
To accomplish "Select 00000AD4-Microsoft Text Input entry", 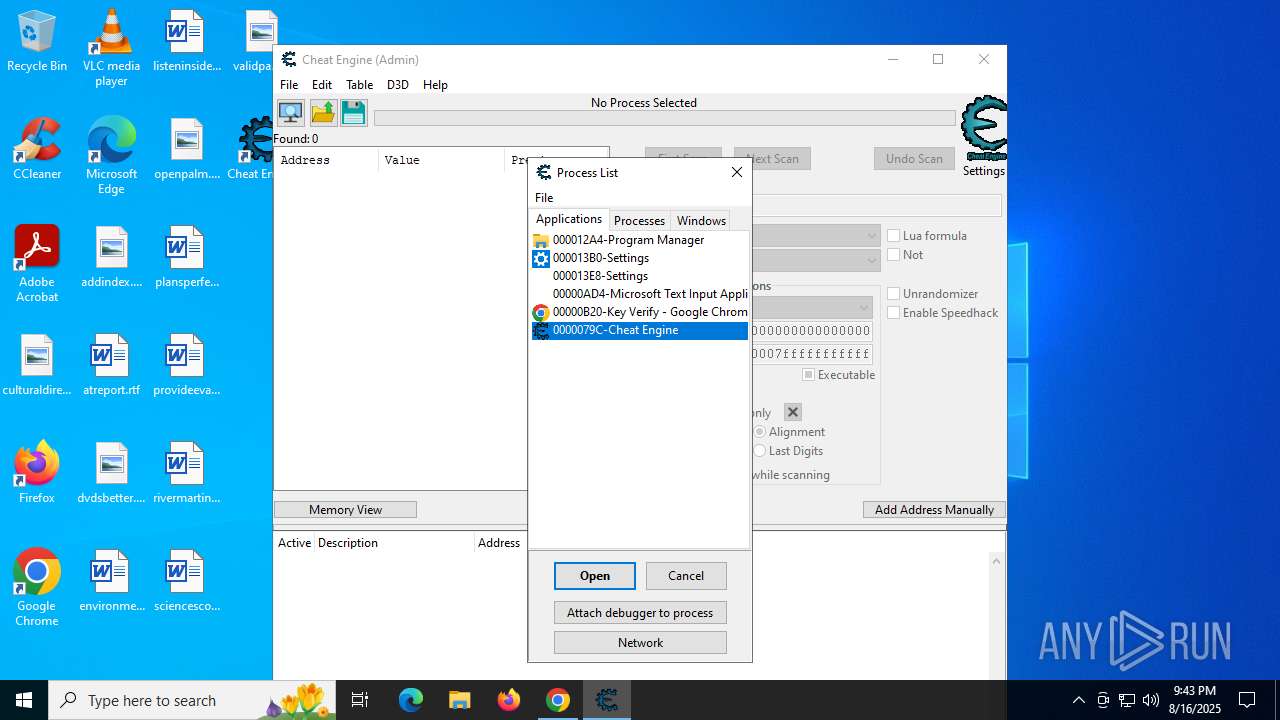I will point(640,294).
